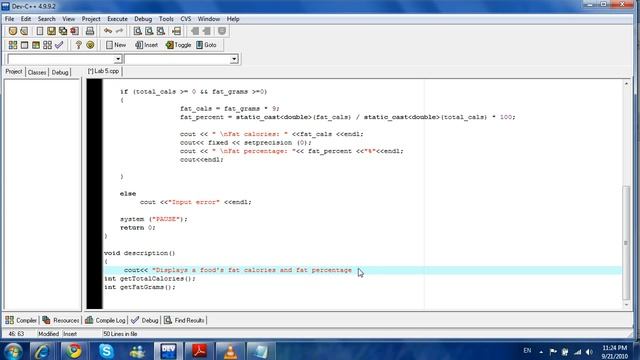Click the About Dev-C++ round icon
640x360 pixels.
point(90,45)
